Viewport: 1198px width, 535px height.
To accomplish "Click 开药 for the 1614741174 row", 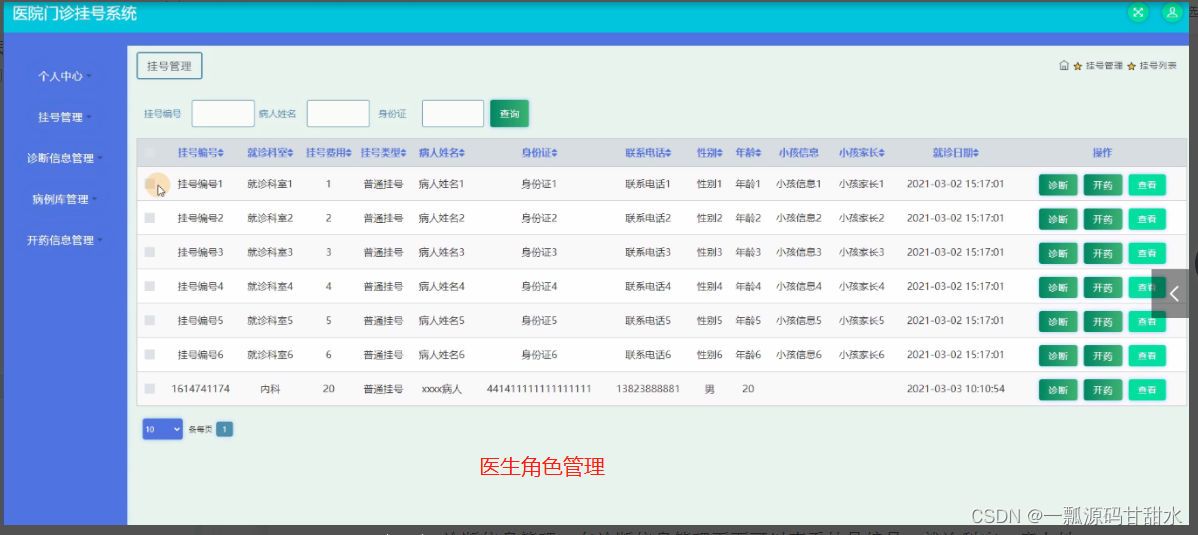I will pyautogui.click(x=1102, y=390).
